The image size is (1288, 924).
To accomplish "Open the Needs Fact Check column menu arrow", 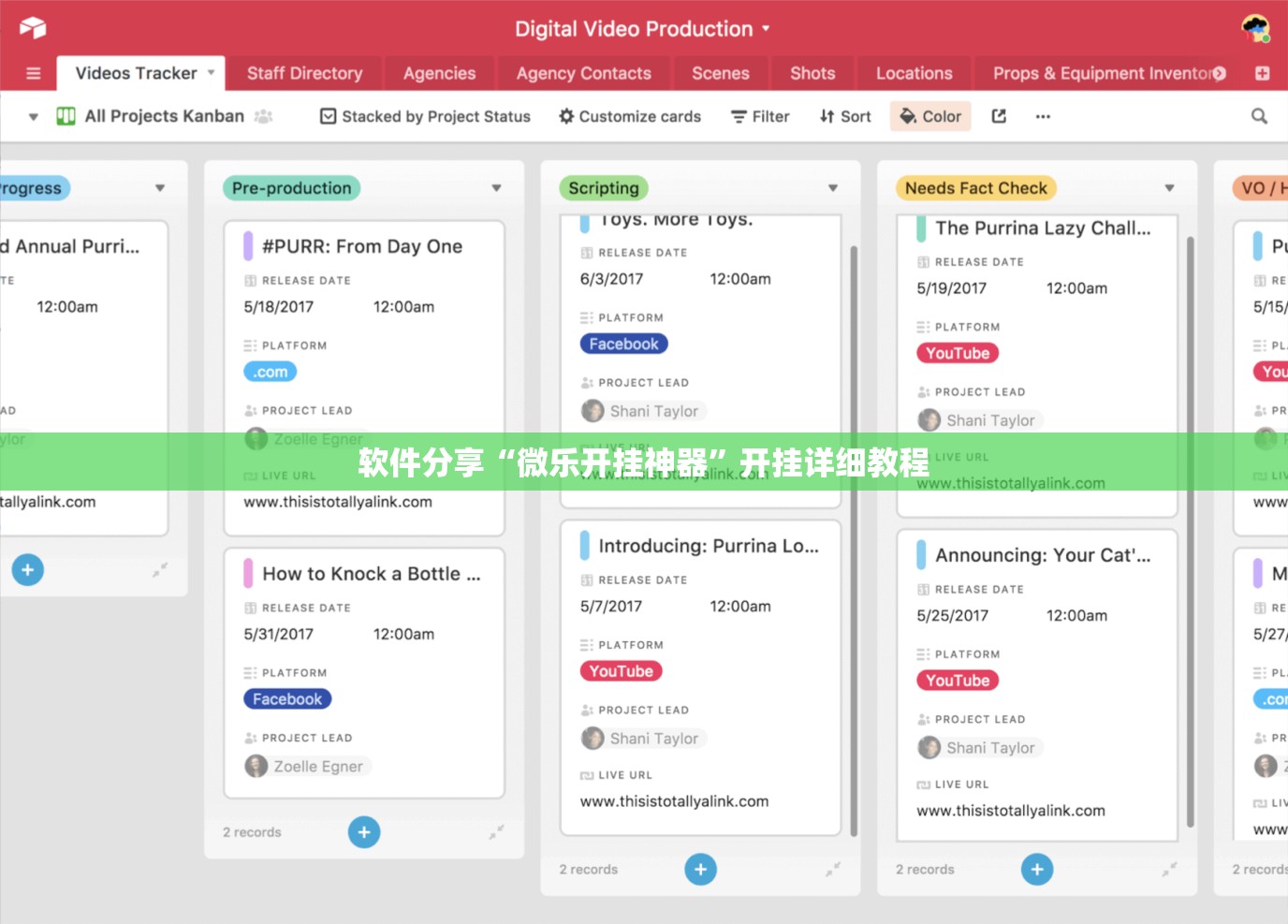I will (1169, 188).
